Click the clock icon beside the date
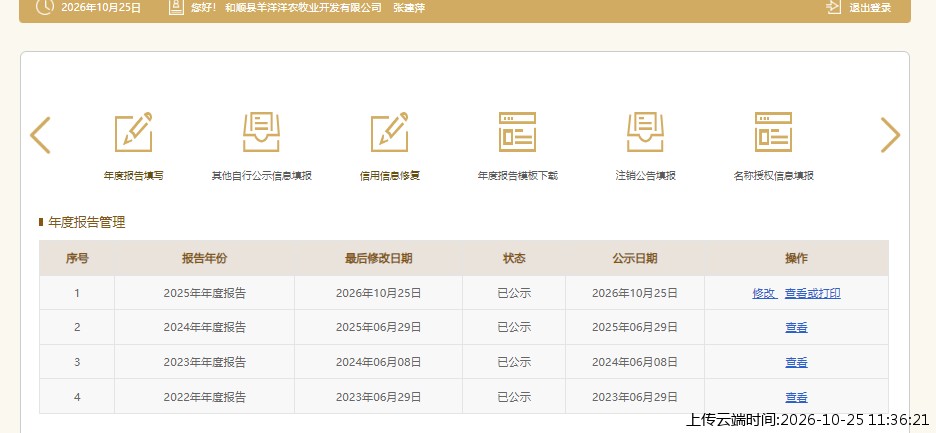 click(x=44, y=7)
